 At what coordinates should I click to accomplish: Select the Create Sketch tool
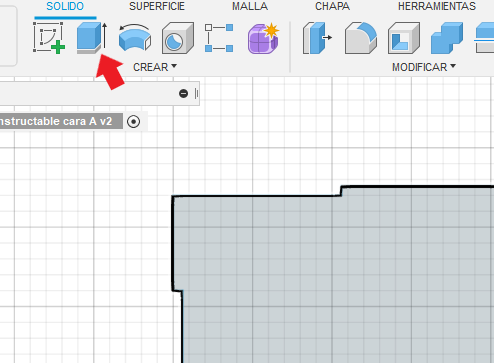pyautogui.click(x=49, y=38)
